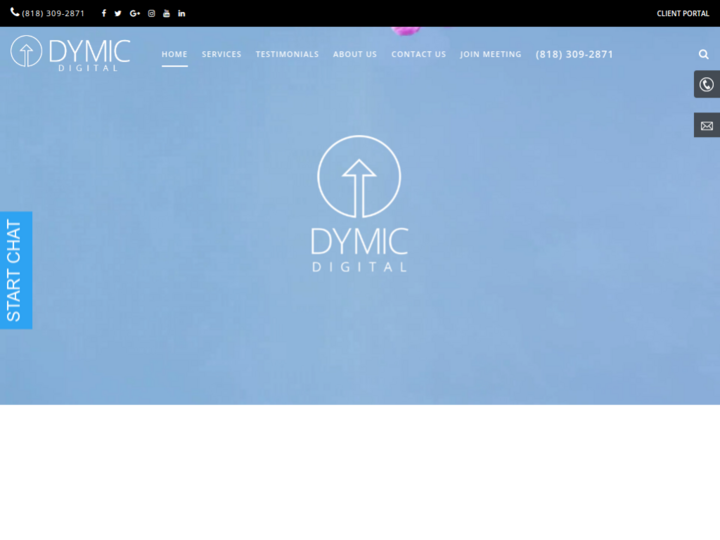
Task: Visit the Instagram profile icon
Action: pyautogui.click(x=152, y=14)
